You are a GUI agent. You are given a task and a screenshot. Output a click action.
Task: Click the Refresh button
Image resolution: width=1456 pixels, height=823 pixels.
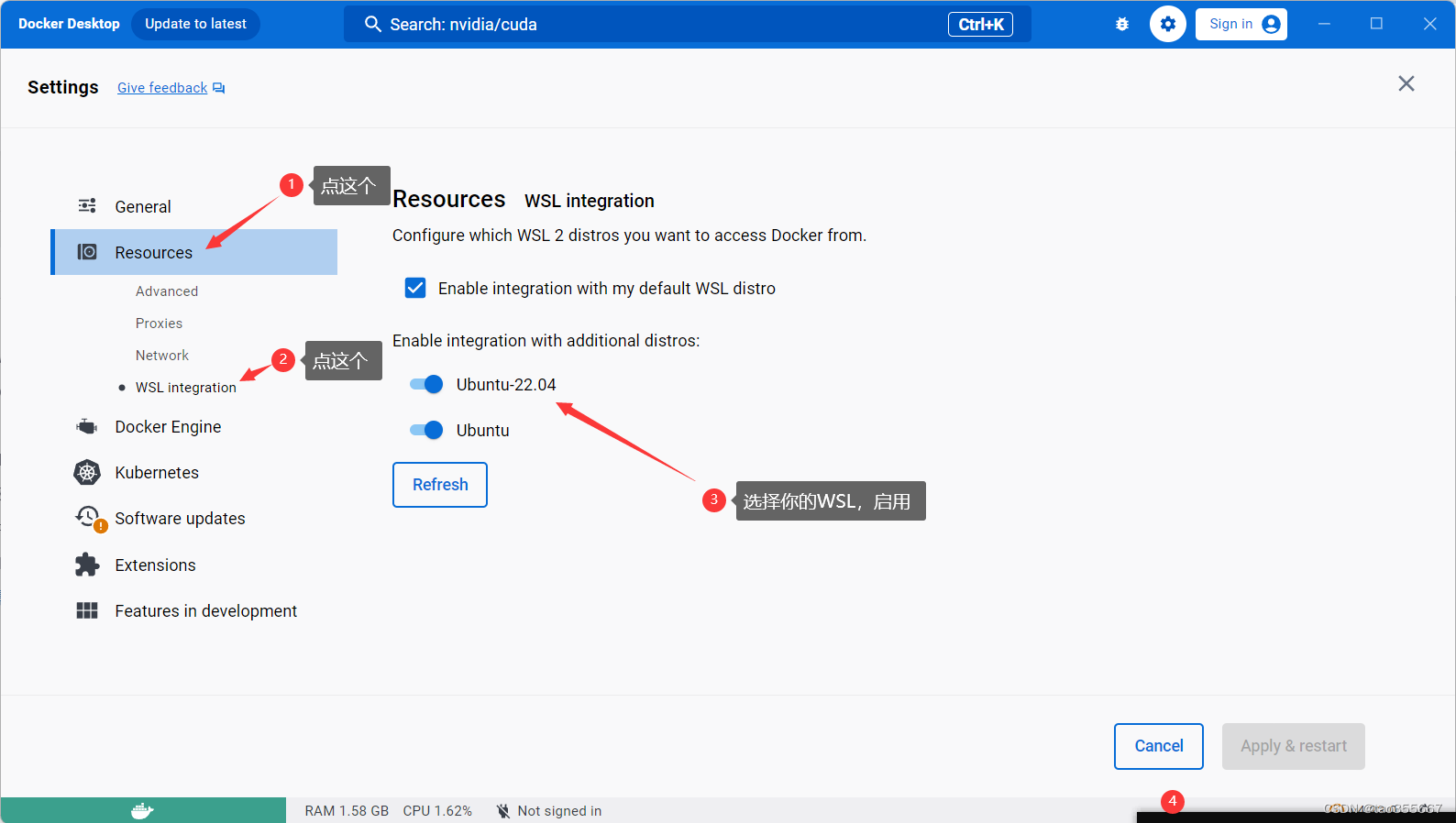pyautogui.click(x=440, y=485)
